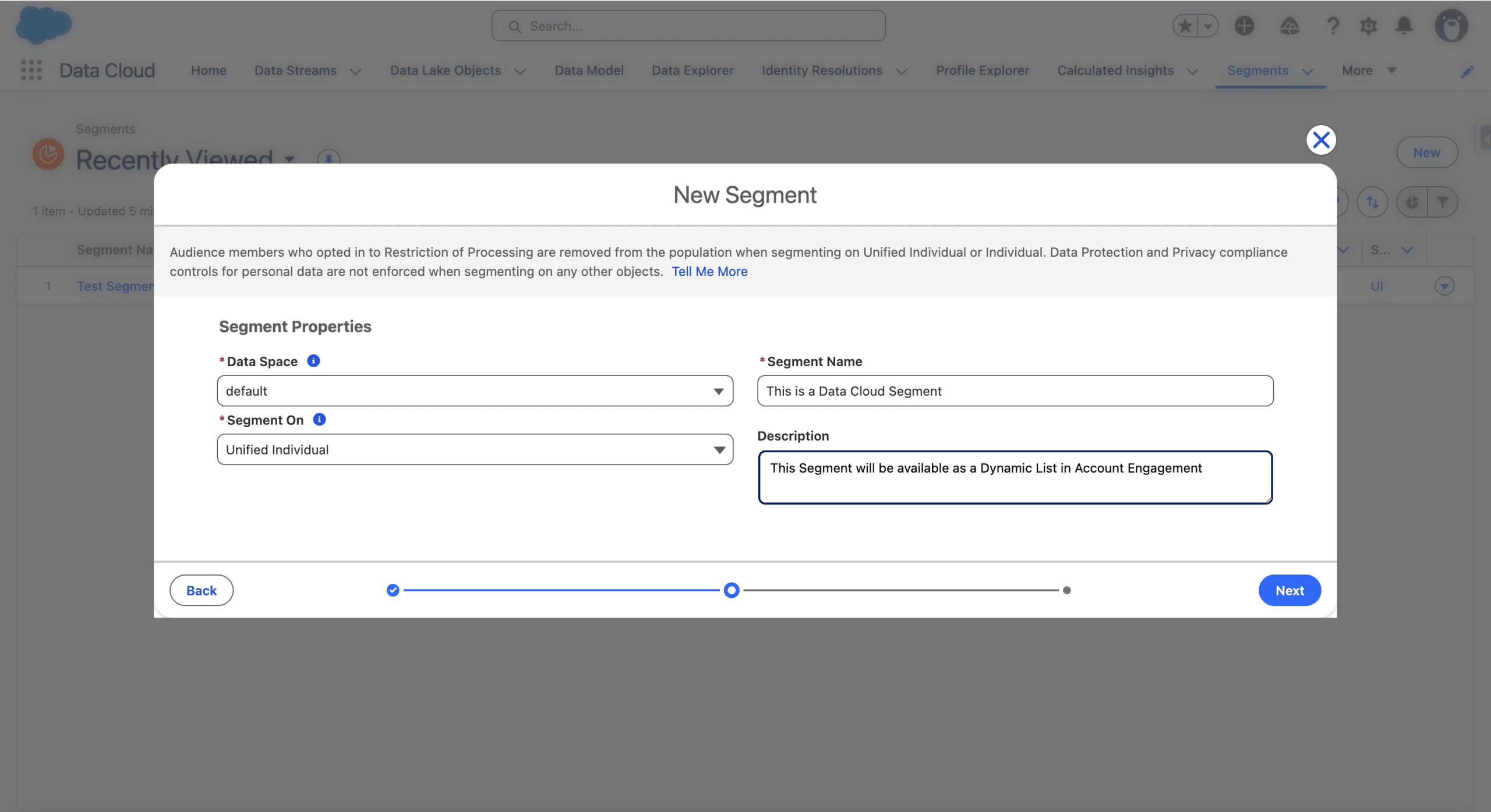Open the App Launcher grid icon
The height and width of the screenshot is (812, 1491).
tap(31, 70)
